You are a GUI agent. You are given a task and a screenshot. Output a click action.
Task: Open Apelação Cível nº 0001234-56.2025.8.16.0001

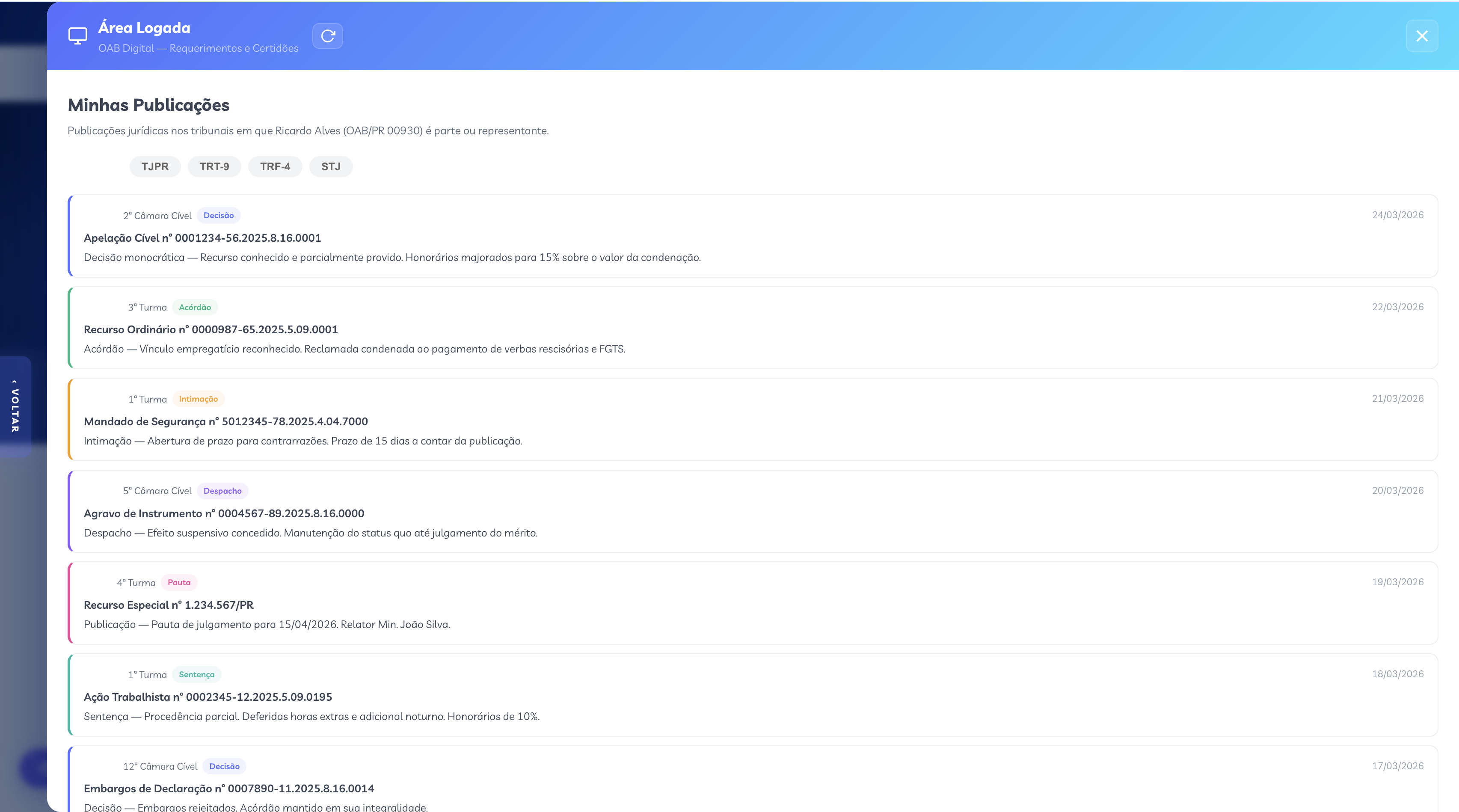click(202, 238)
